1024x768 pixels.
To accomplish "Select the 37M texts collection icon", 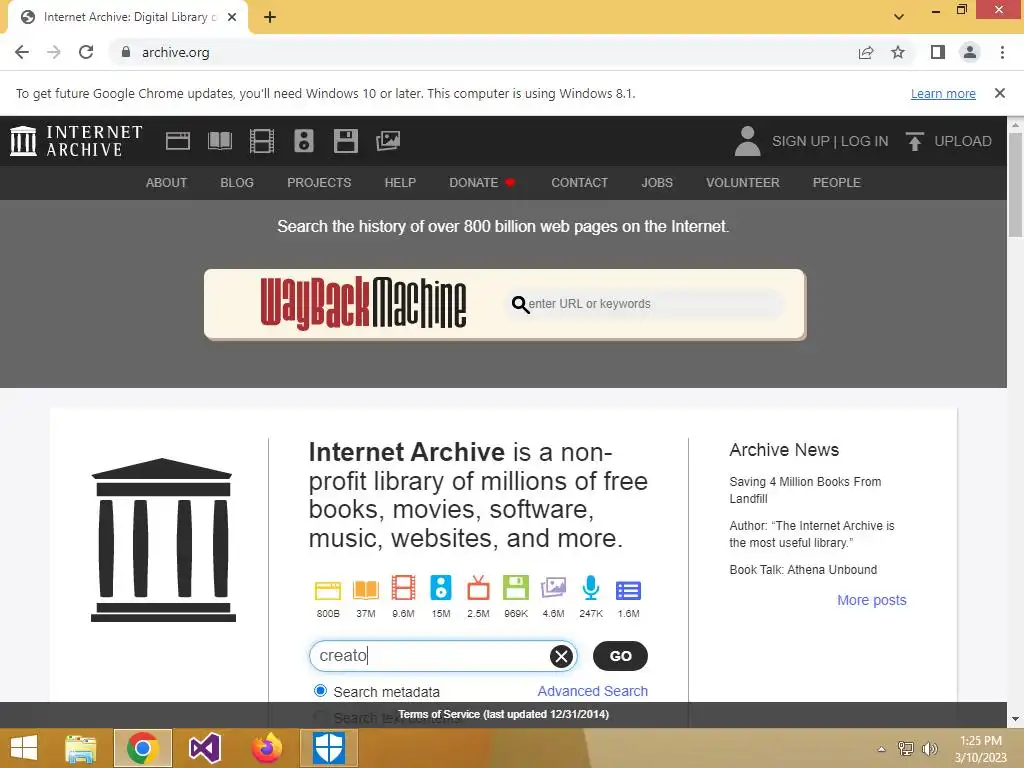I will [366, 590].
